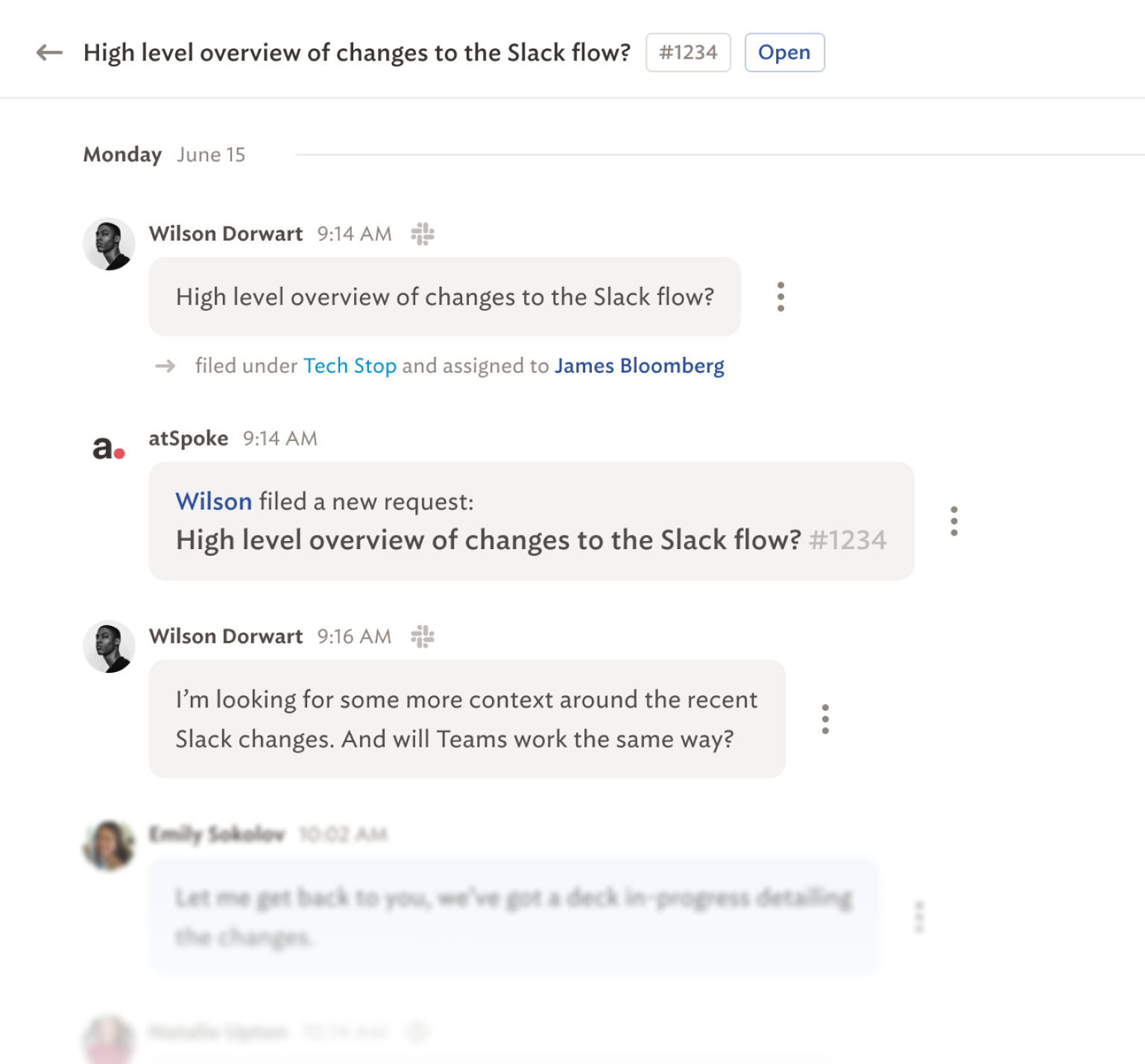Open Wilson Dorwart's avatar at 9:16 AM

coord(109,647)
